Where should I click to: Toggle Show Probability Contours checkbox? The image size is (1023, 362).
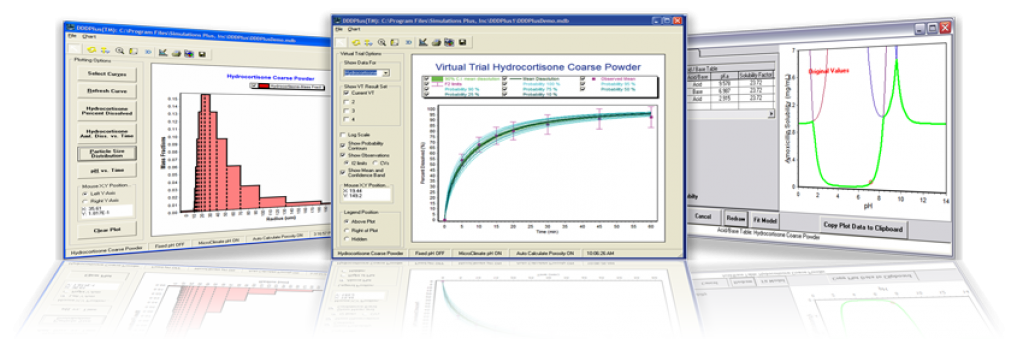click(343, 145)
